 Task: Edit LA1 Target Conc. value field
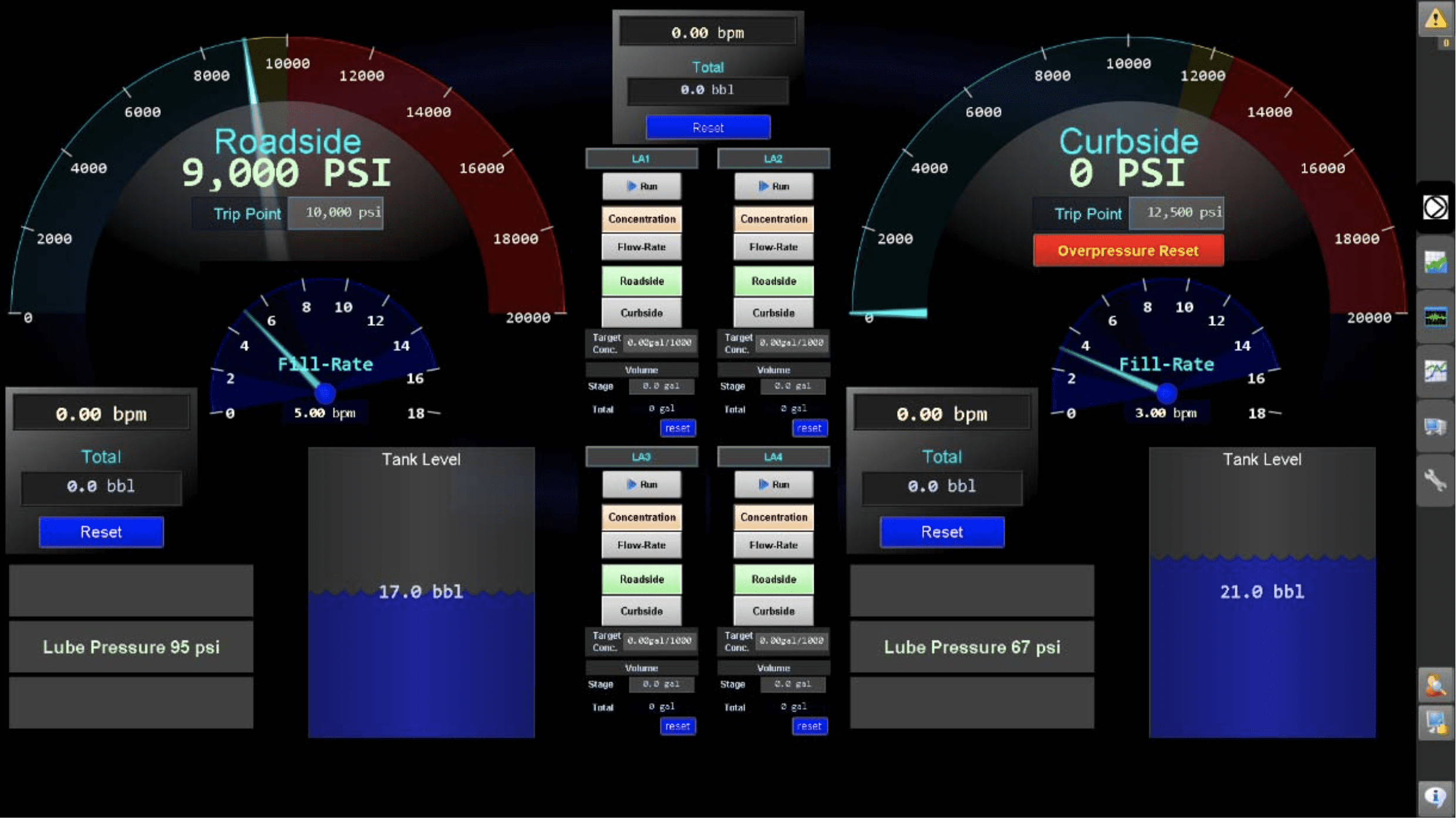tap(660, 343)
